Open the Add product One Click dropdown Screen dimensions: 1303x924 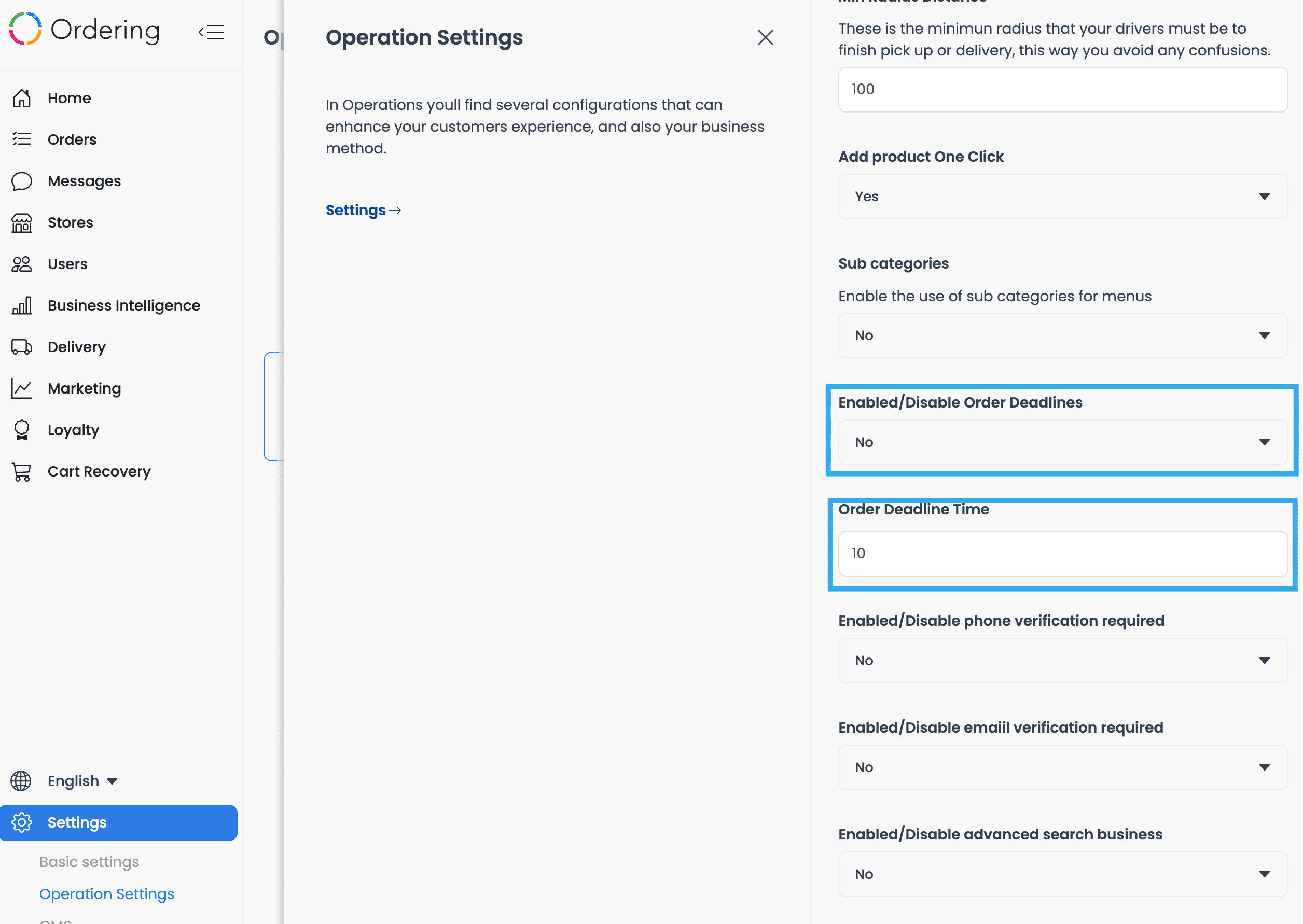[x=1062, y=197]
